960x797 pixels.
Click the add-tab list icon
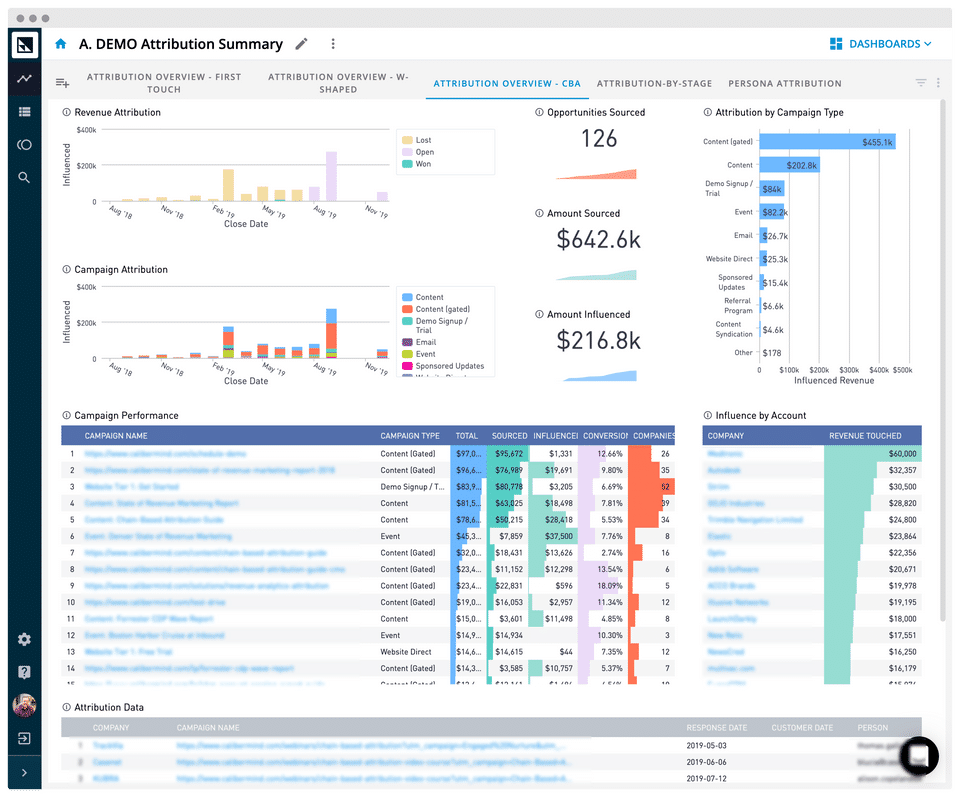[x=62, y=83]
